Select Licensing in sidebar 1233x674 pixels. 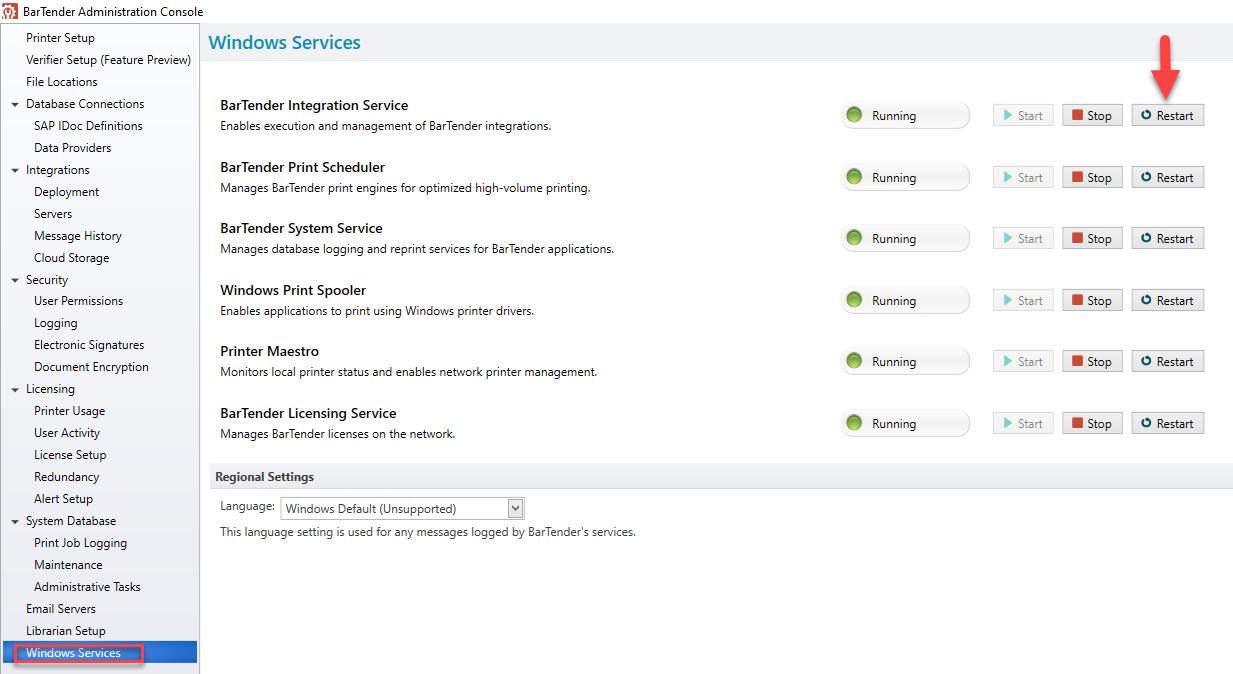(x=50, y=389)
